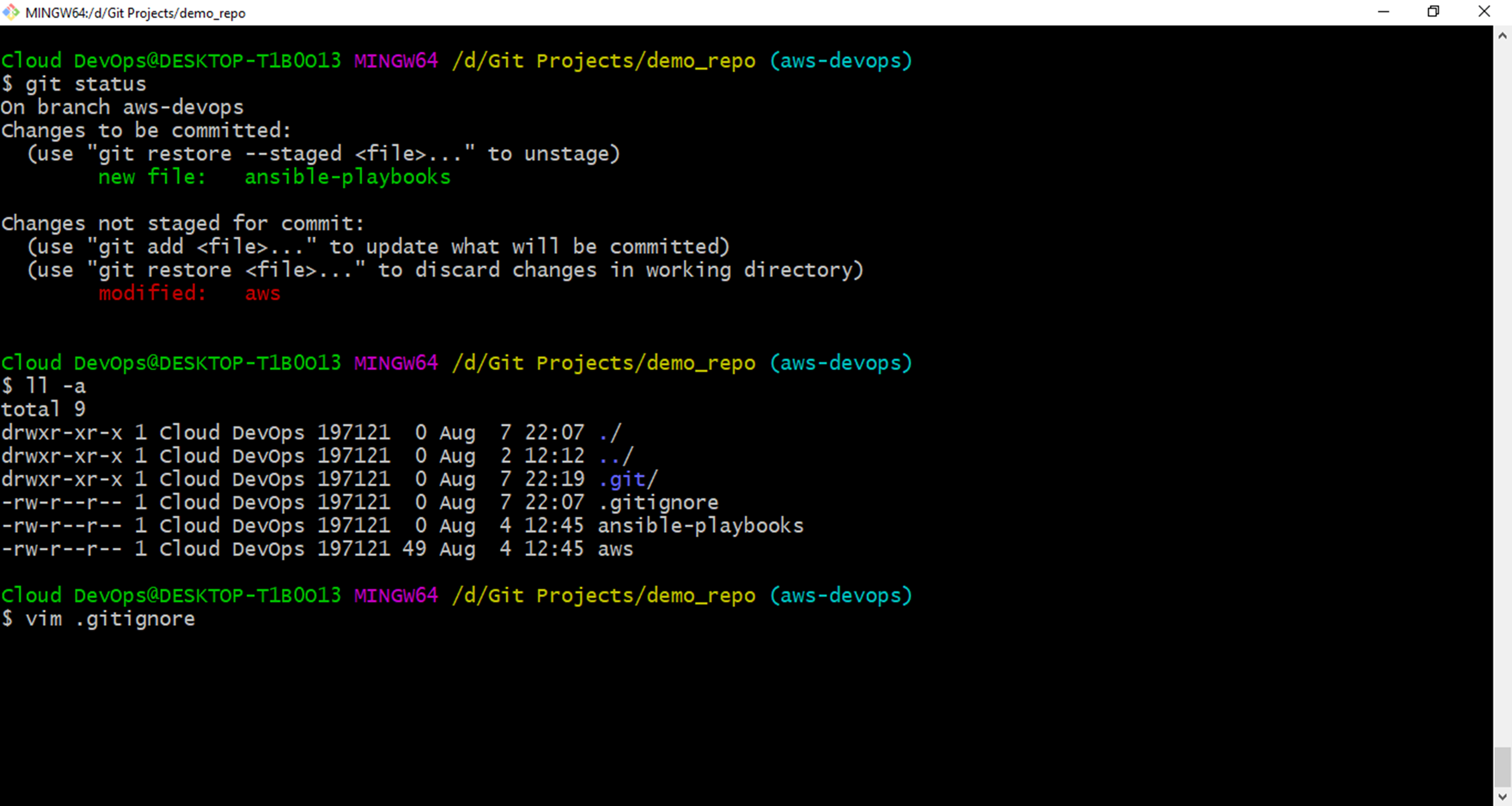
Task: Click the MINGW64 label in the prompt
Action: 396,60
